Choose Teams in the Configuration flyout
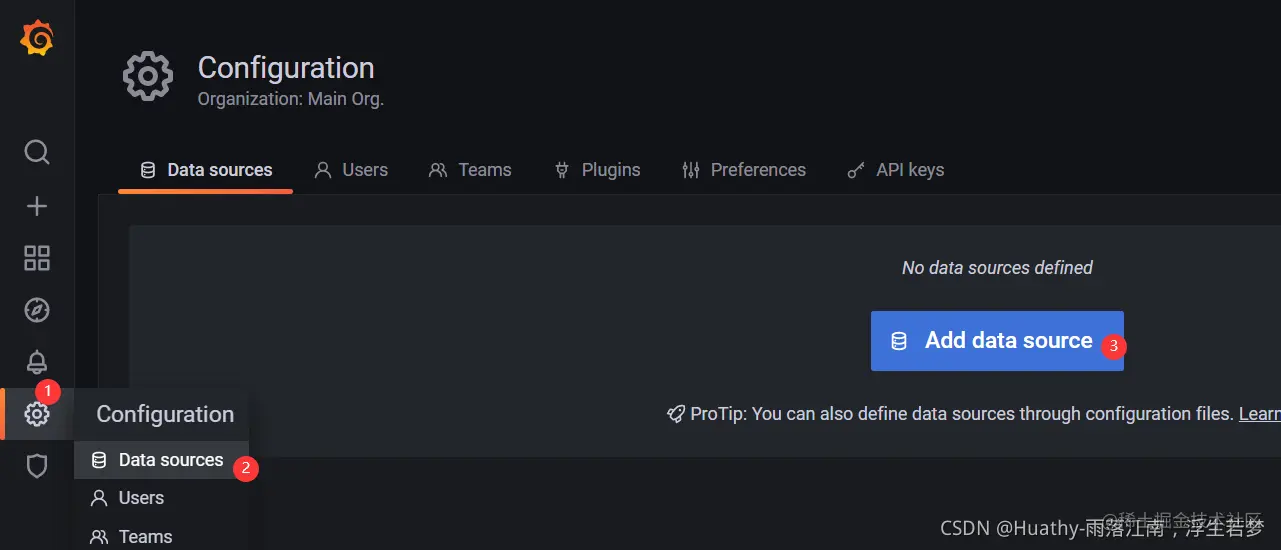The height and width of the screenshot is (550, 1281). coord(145,537)
